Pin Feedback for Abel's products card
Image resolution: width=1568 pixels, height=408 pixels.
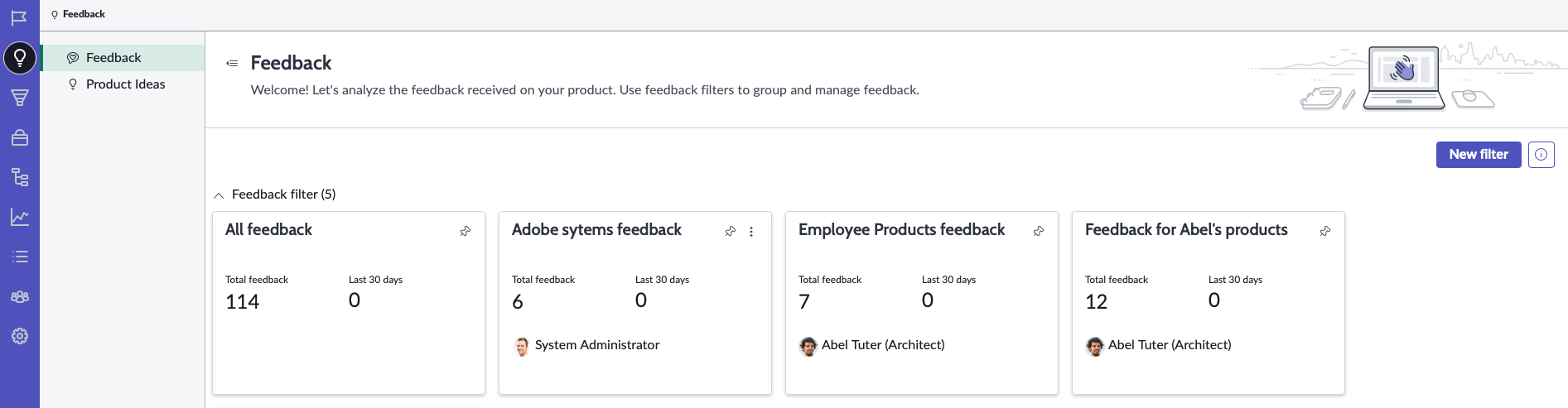pos(1325,231)
